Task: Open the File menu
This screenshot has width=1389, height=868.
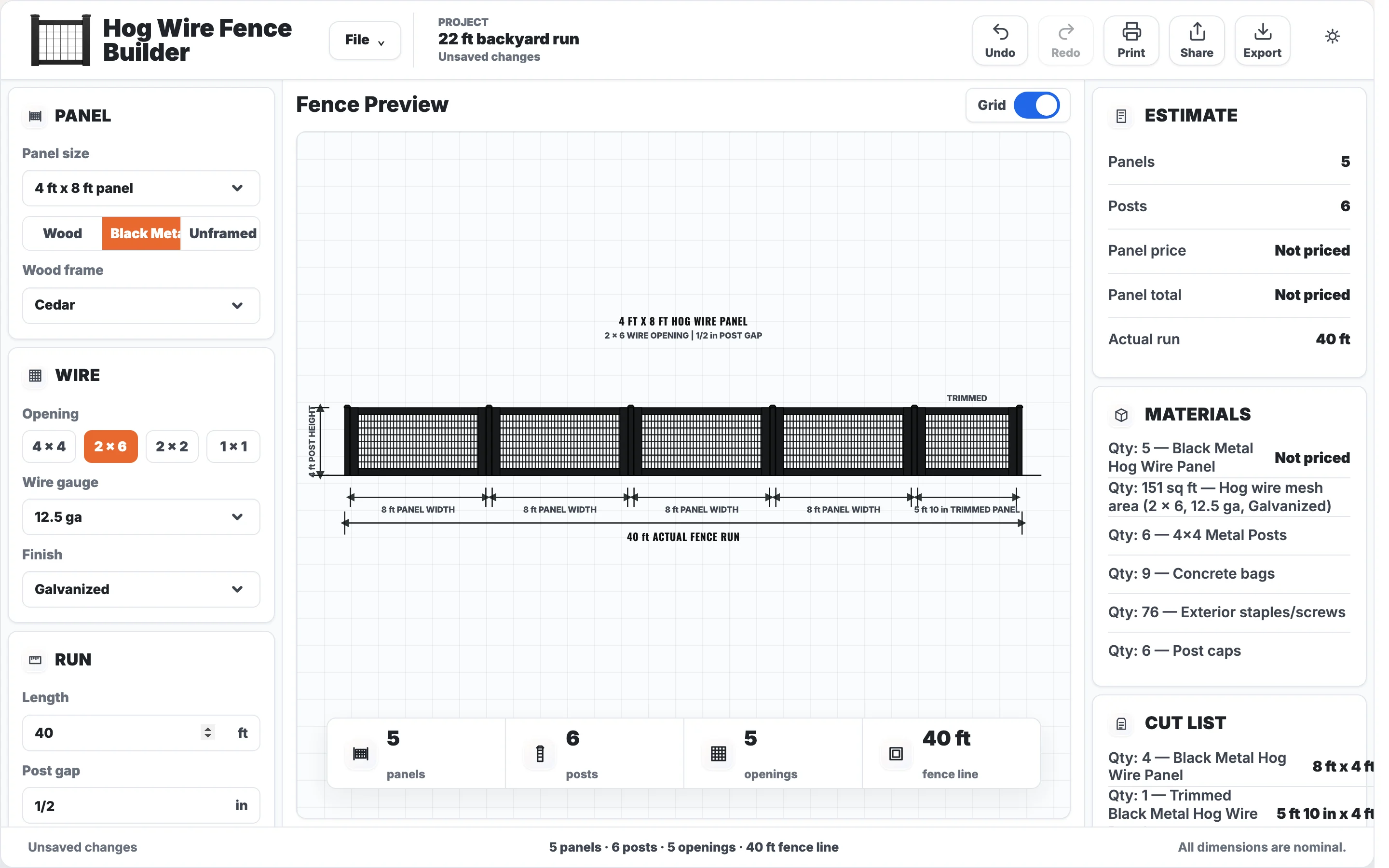Action: 365,40
